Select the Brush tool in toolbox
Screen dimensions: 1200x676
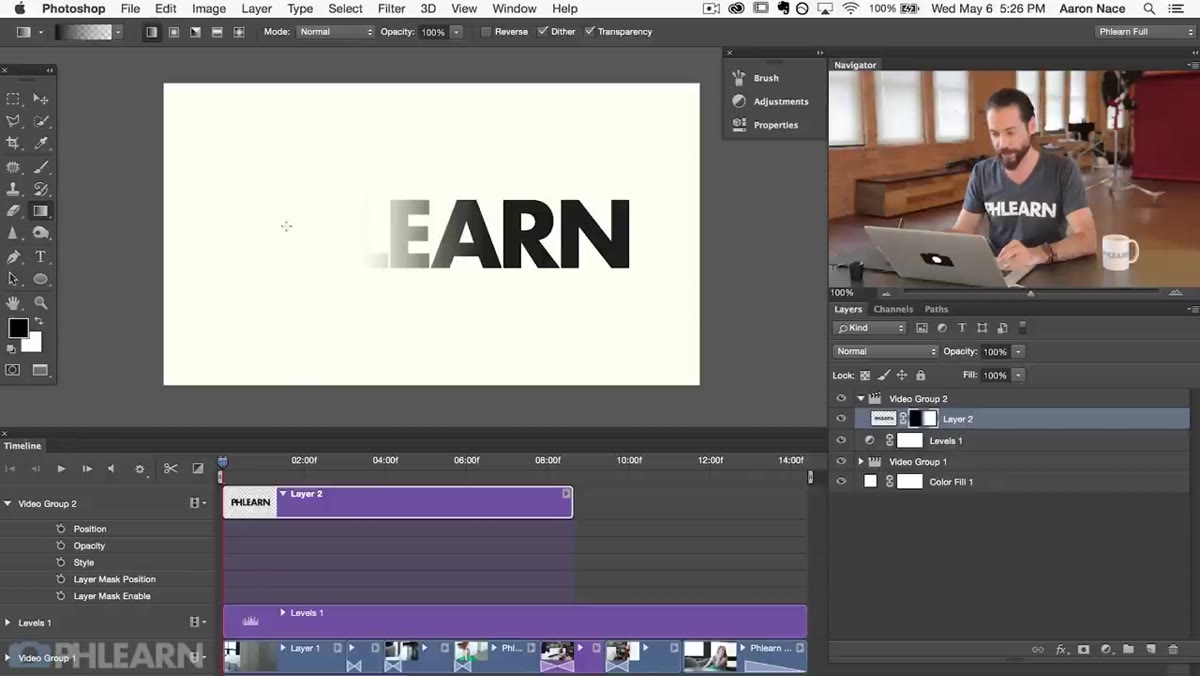tap(41, 167)
